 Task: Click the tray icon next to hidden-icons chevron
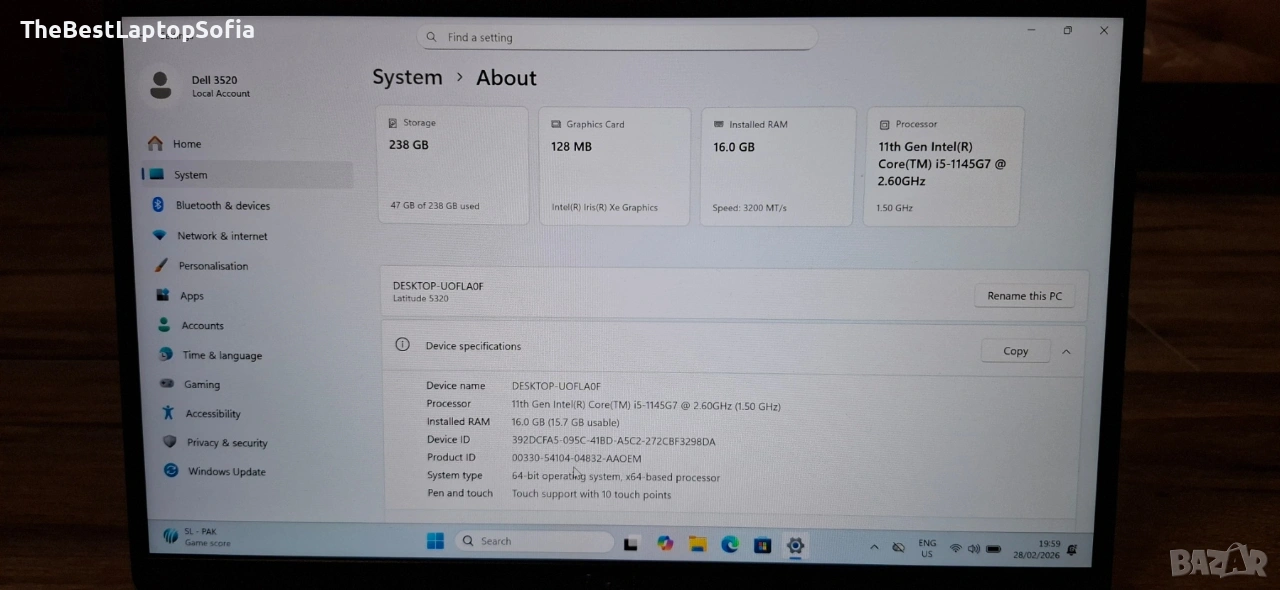(x=898, y=548)
